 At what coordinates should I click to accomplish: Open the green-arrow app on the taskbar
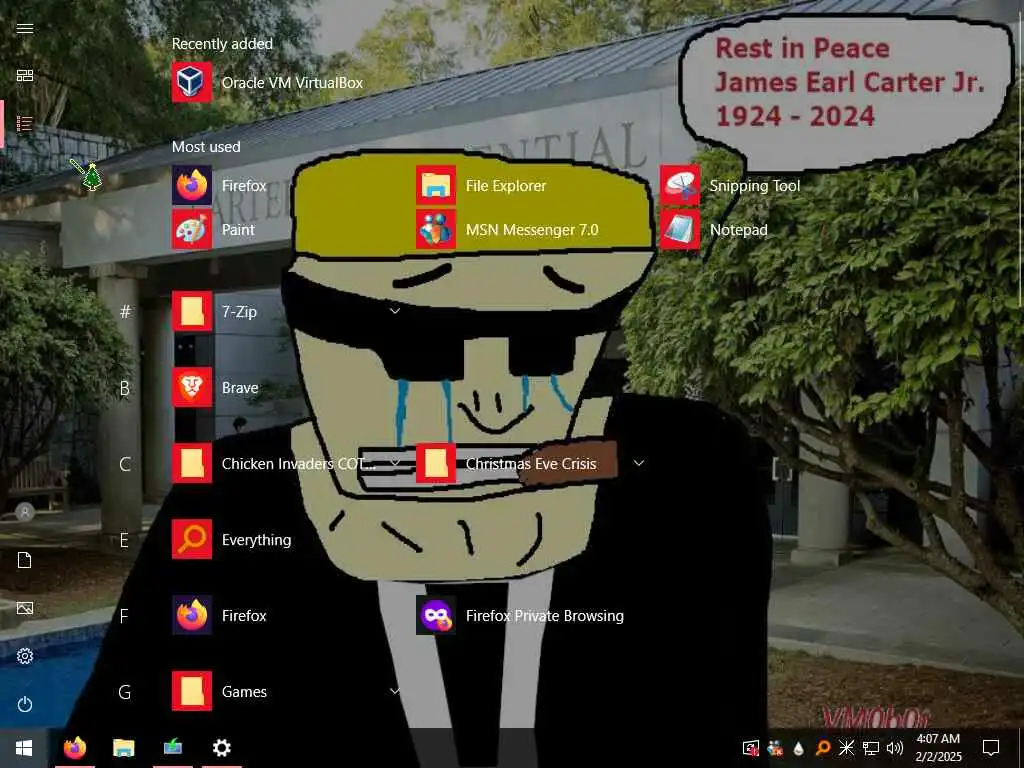(172, 748)
